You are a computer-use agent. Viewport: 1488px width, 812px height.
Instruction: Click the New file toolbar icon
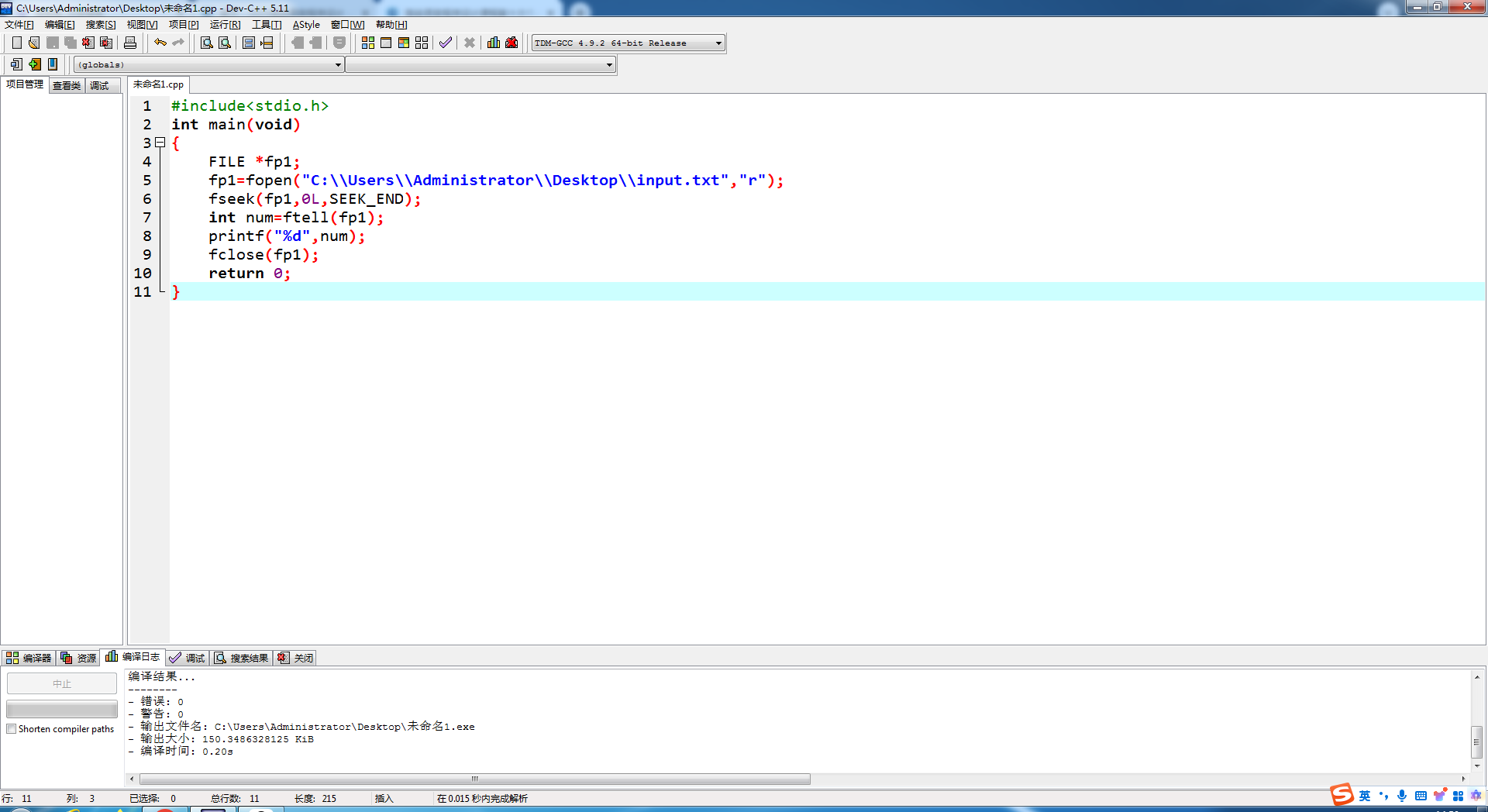coord(16,43)
